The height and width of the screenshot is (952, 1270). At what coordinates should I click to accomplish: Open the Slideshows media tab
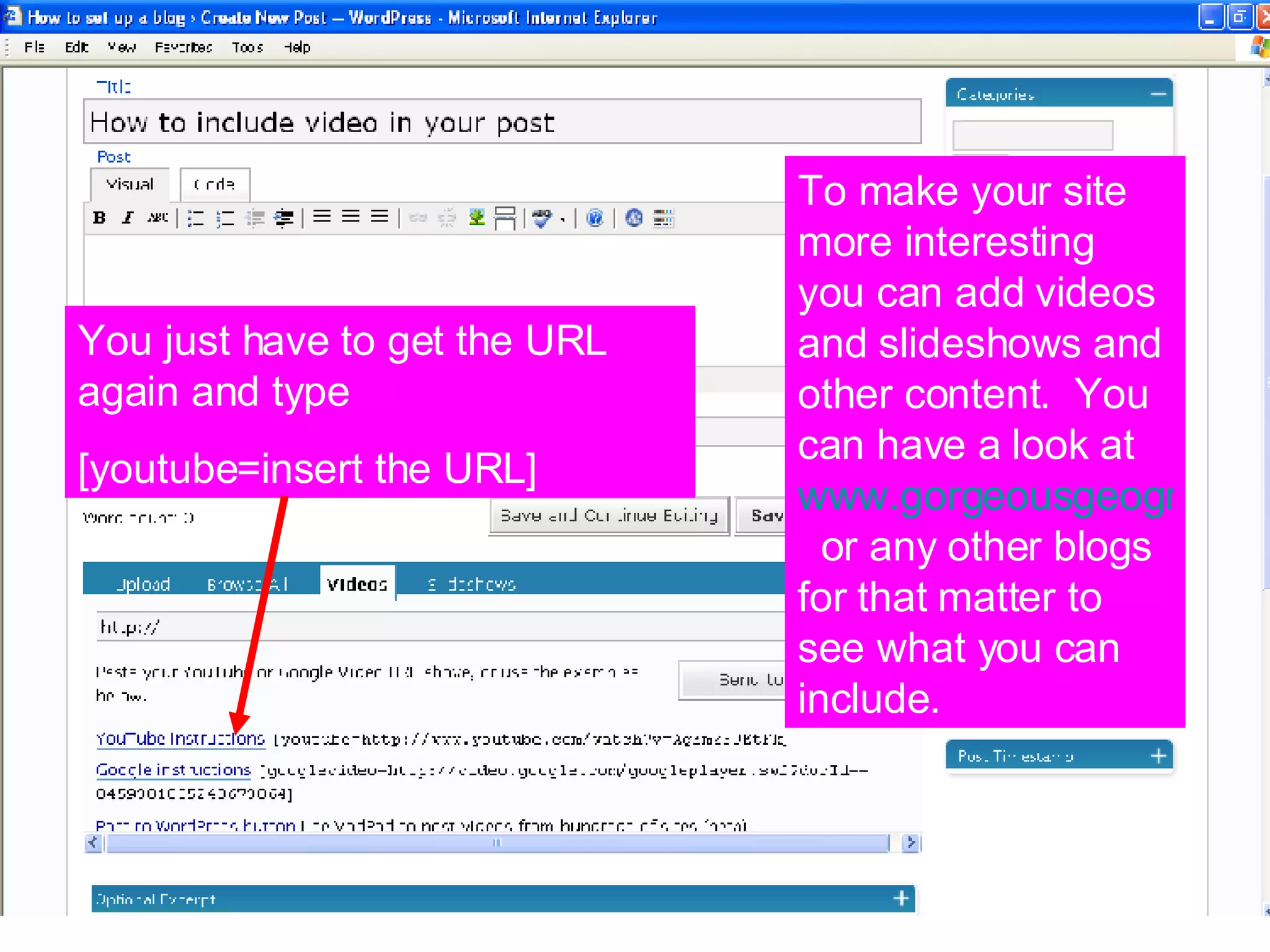pyautogui.click(x=472, y=584)
